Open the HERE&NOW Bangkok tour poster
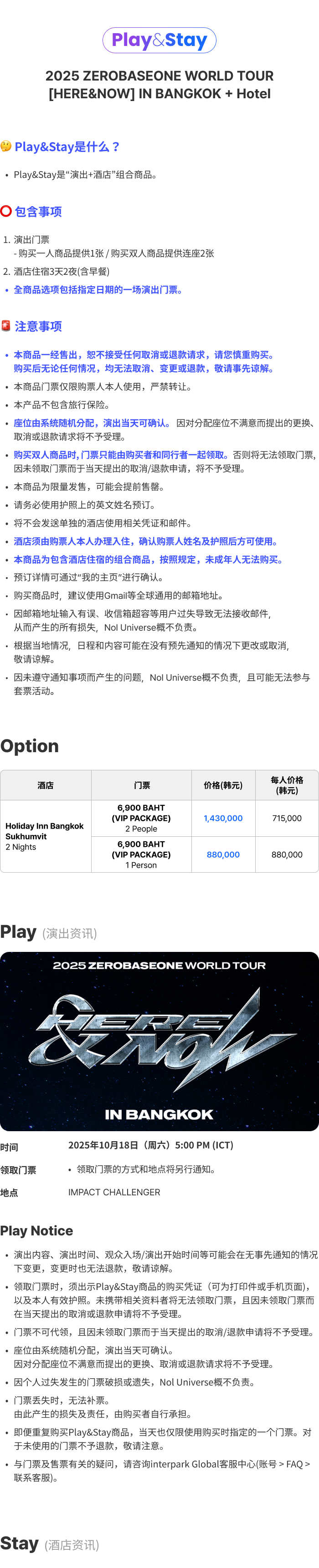This screenshot has height=1568, width=319. (159, 1042)
